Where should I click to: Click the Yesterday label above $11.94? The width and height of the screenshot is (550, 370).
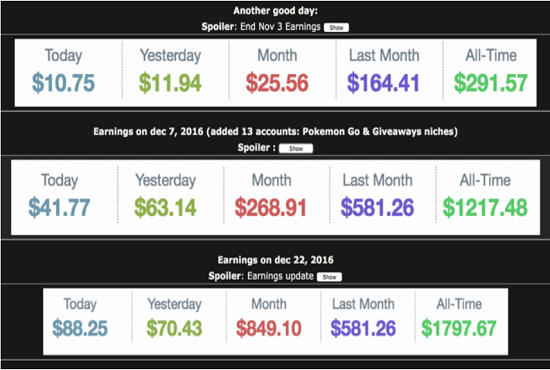(x=170, y=56)
